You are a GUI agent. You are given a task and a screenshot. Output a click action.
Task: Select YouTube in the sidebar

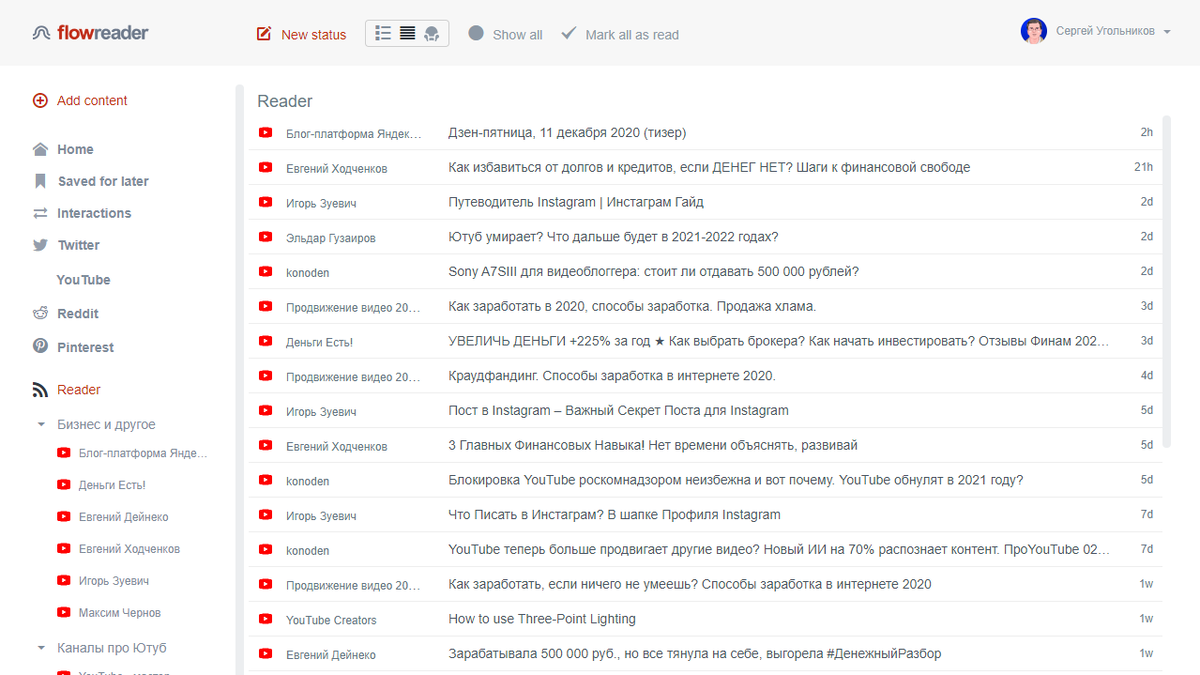[83, 280]
